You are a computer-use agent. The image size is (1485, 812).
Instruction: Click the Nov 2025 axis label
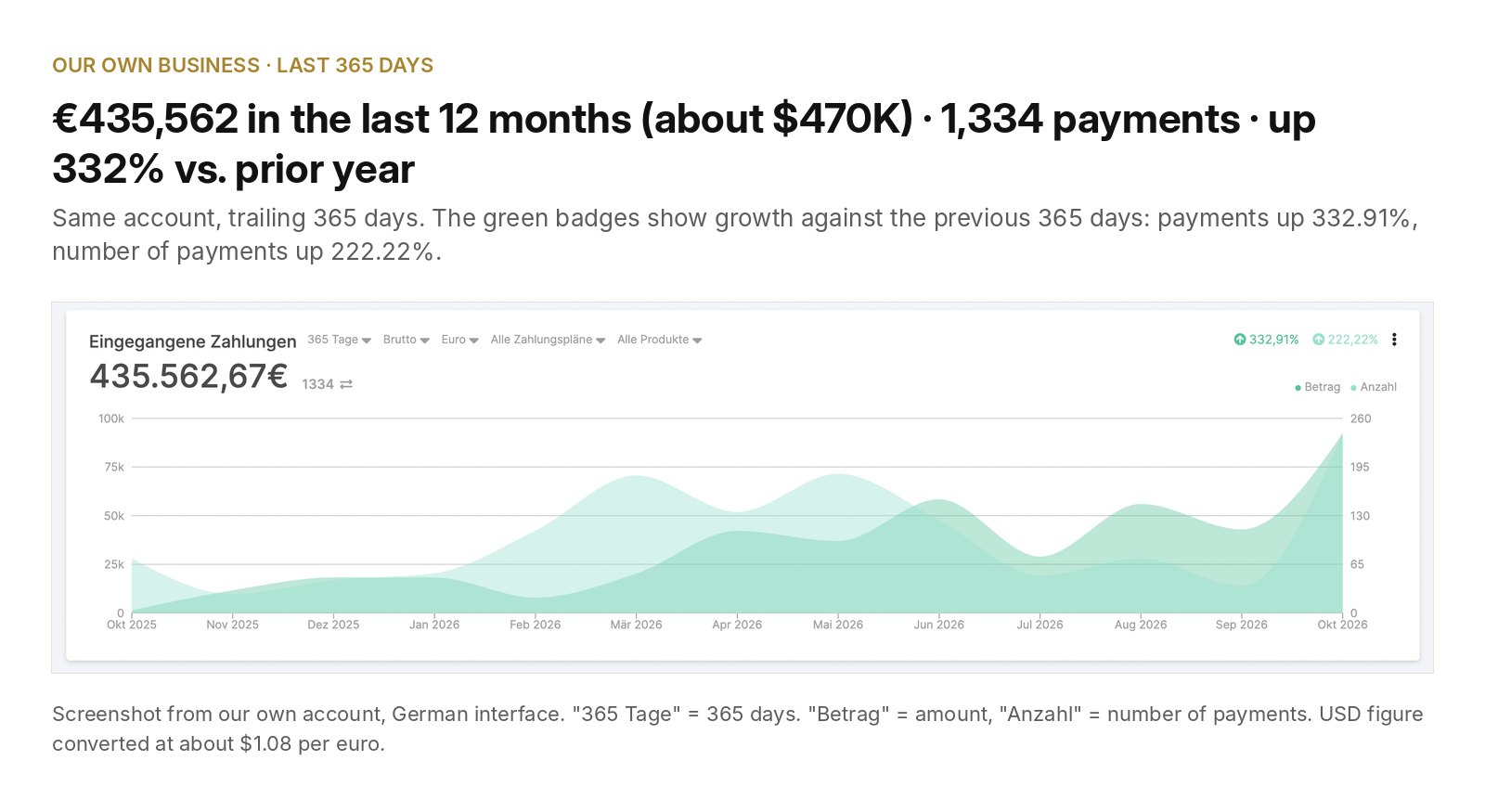point(232,625)
